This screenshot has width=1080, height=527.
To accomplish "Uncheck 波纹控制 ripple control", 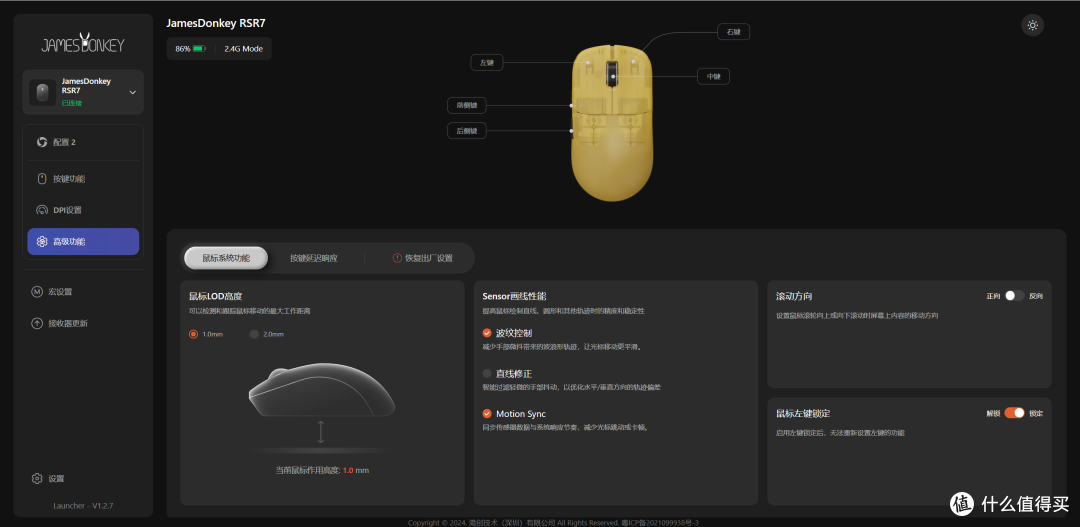I will point(488,333).
